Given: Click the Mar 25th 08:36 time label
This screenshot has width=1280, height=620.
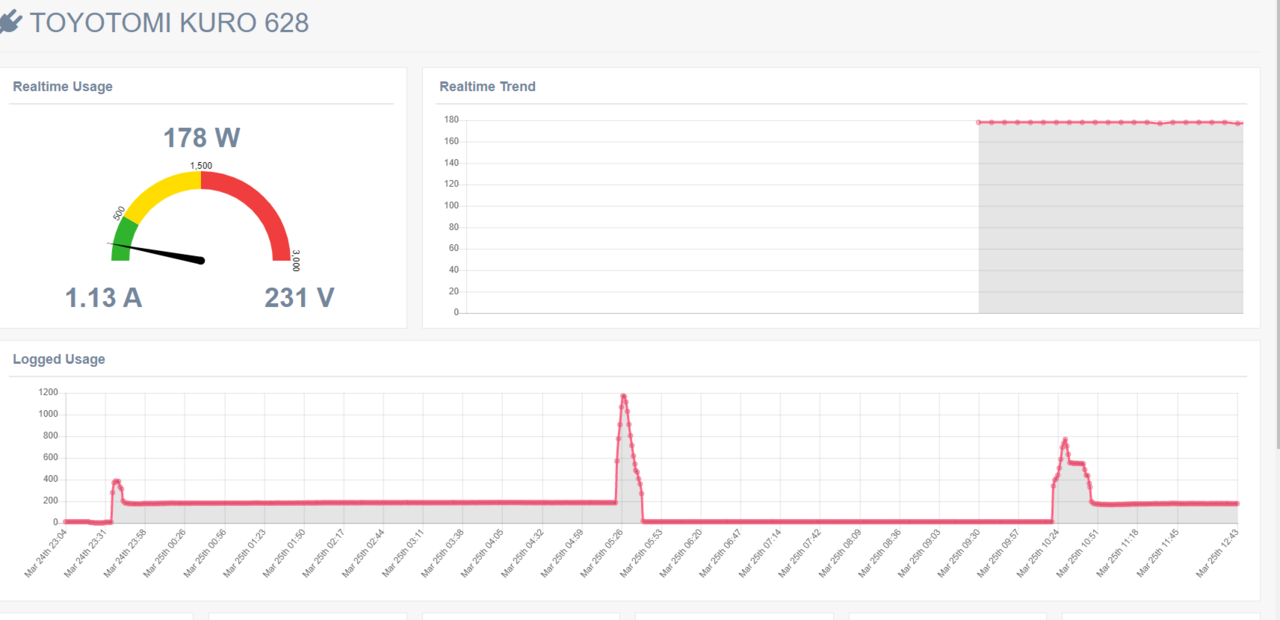Looking at the screenshot, I should [x=879, y=552].
